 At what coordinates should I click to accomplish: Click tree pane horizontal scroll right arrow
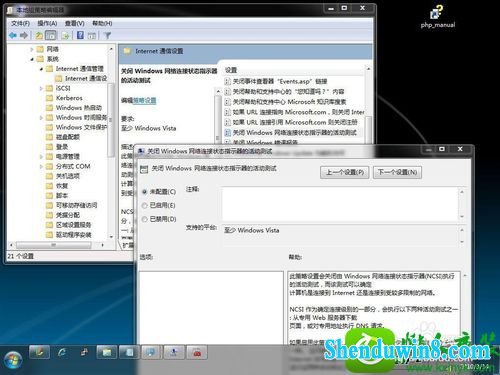(103, 245)
